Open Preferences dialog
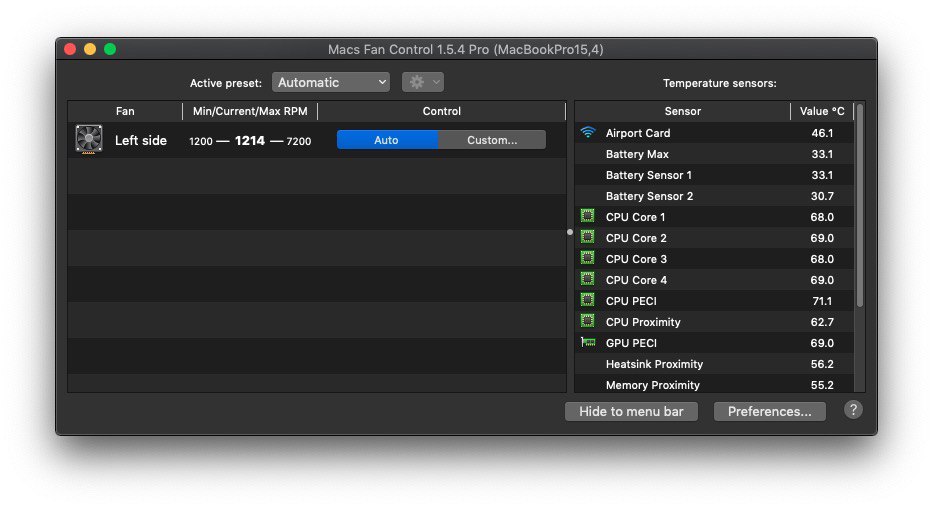The image size is (933, 509). pyautogui.click(x=769, y=411)
